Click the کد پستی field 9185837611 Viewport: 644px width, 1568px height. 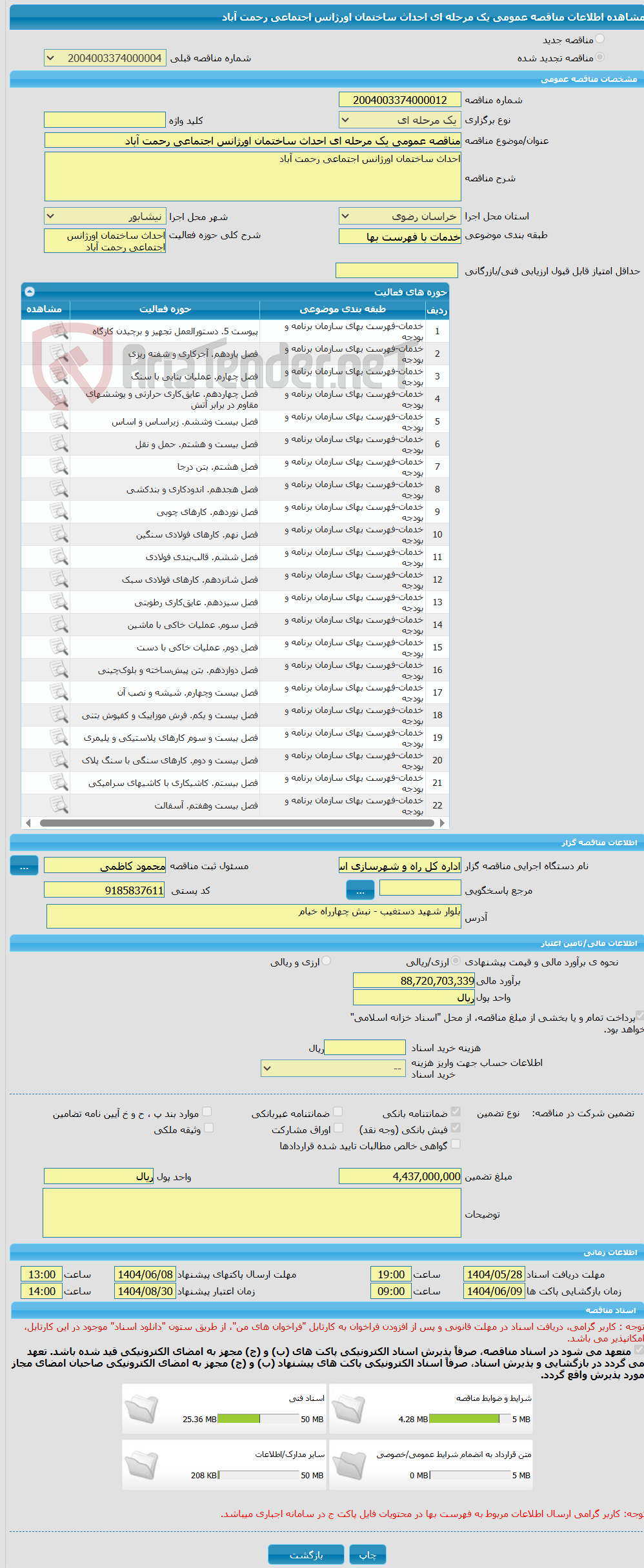[x=105, y=890]
